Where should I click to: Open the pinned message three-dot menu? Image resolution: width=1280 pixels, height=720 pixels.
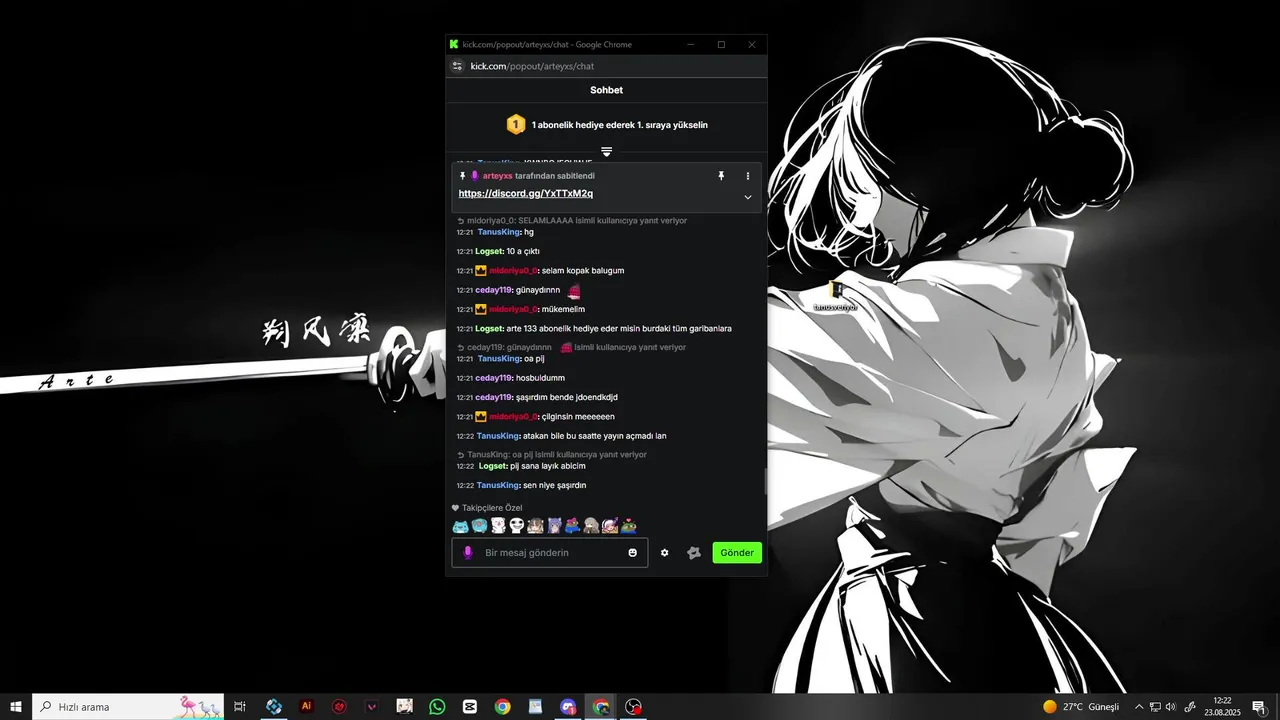coord(747,176)
